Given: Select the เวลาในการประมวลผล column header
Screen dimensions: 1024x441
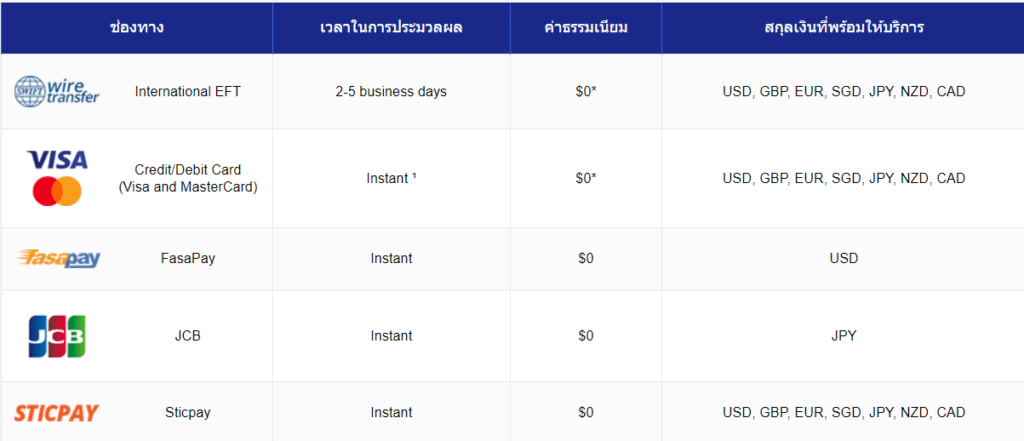Looking at the screenshot, I should (x=391, y=27).
